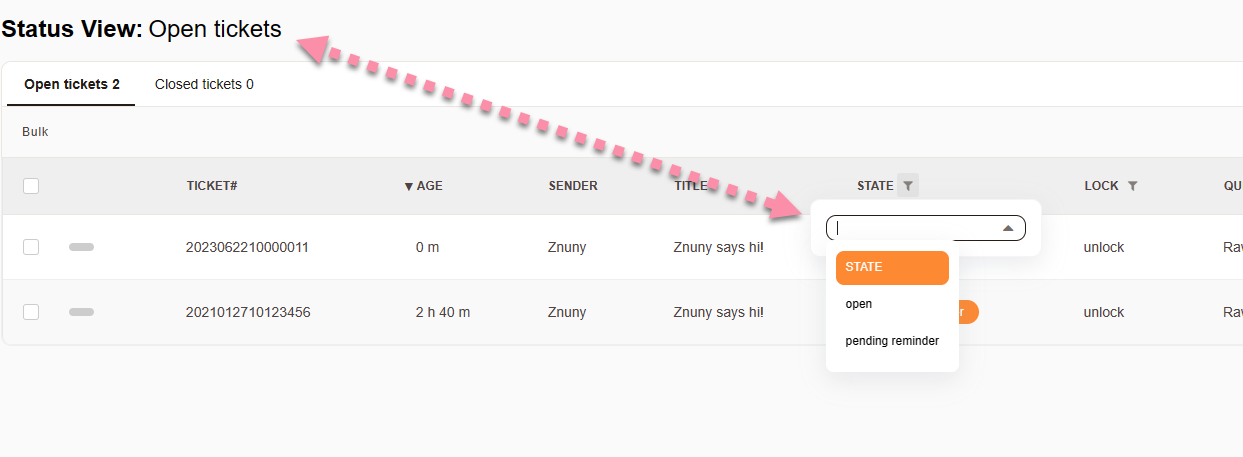This screenshot has width=1243, height=457.
Task: Switch to the Open tickets tab
Action: pyautogui.click(x=72, y=84)
